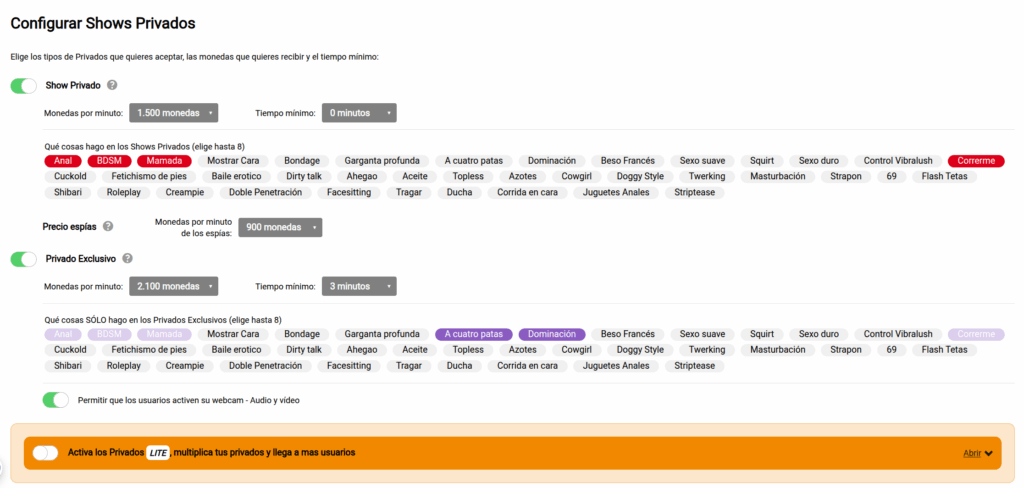Image resolution: width=1024 pixels, height=488 pixels.
Task: Select Roleplay tag under Privados Exclusivos
Action: tap(125, 366)
